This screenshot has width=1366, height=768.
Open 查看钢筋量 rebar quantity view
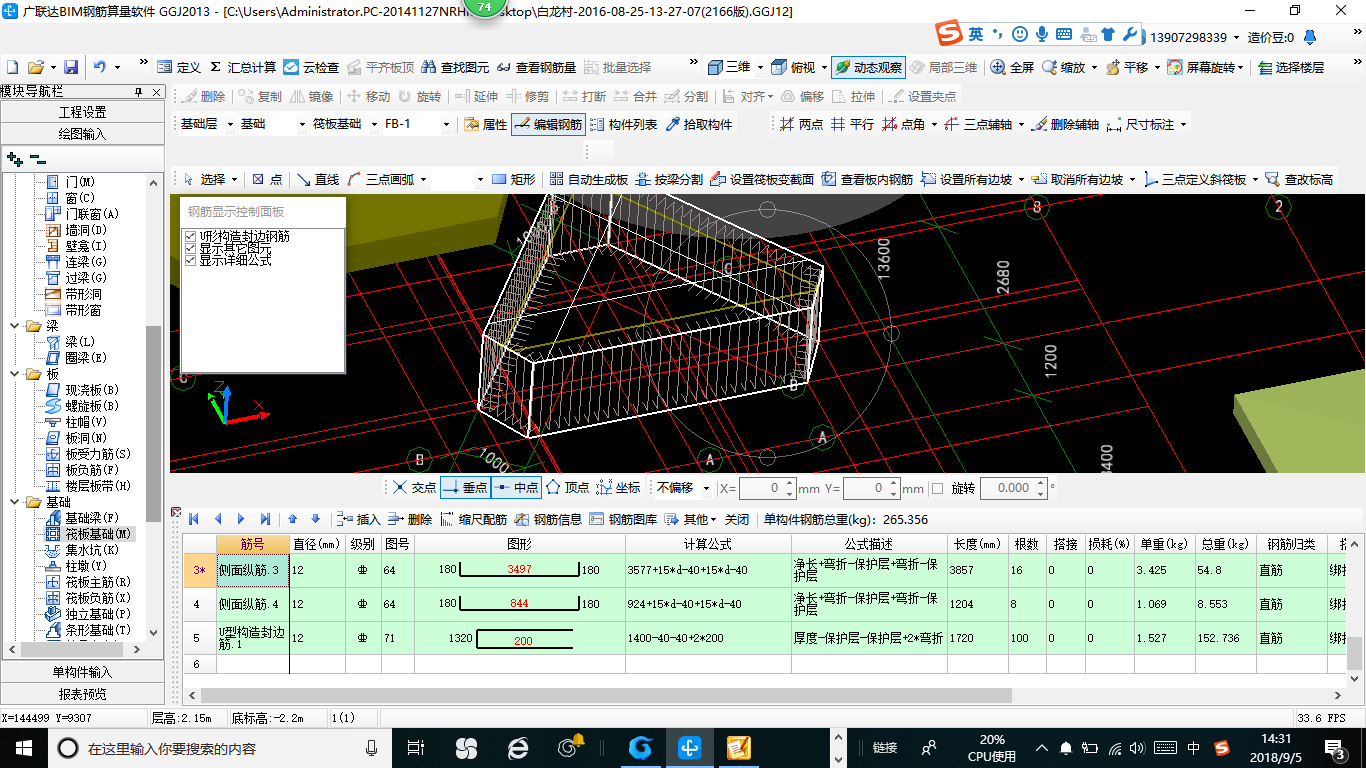537,67
